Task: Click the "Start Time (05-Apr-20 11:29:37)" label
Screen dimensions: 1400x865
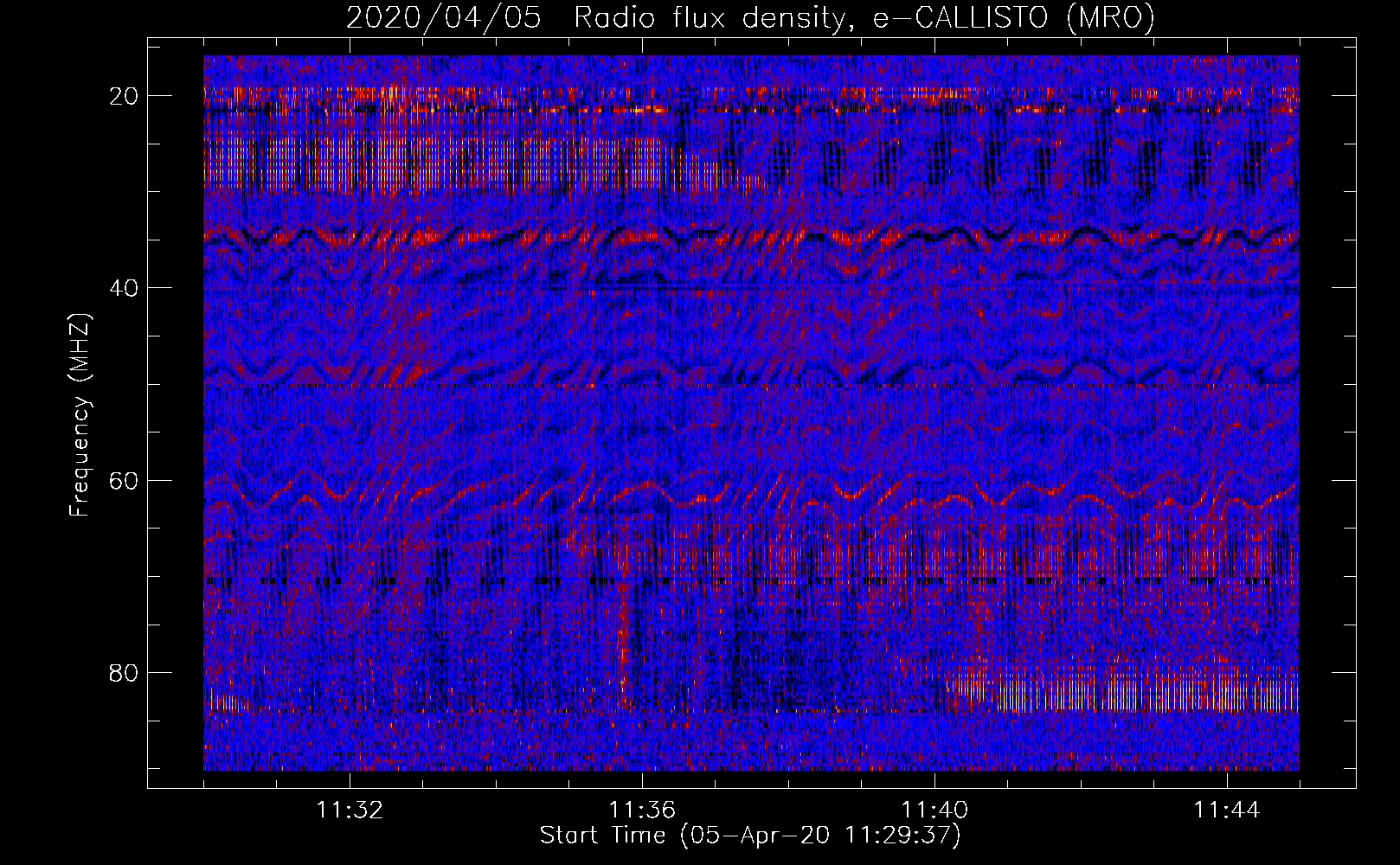Action: tap(750, 836)
